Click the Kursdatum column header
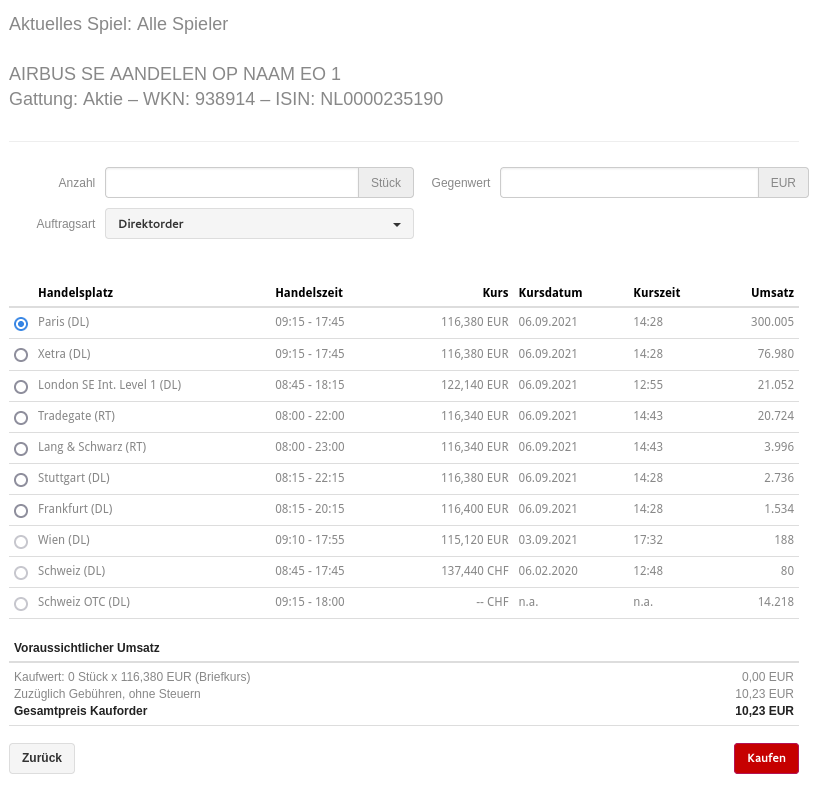Image resolution: width=833 pixels, height=805 pixels. 550,293
